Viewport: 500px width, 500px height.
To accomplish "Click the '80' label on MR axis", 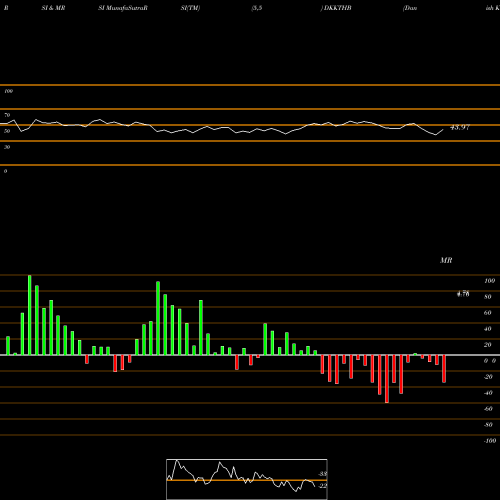I will [x=488, y=297].
